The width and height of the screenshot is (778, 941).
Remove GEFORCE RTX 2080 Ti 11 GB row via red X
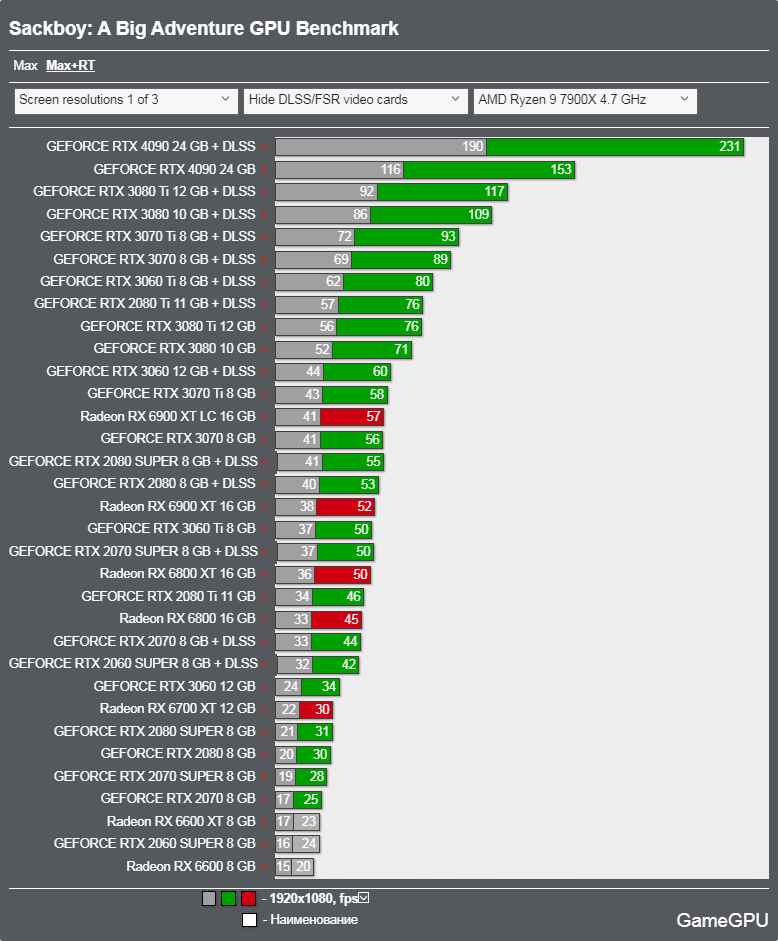(263, 597)
